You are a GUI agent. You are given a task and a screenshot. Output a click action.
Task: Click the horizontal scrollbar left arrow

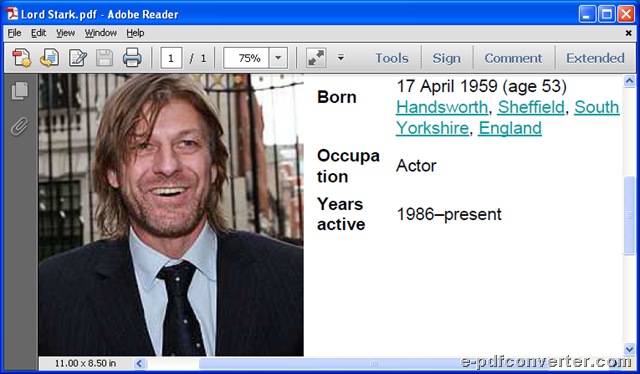140,363
